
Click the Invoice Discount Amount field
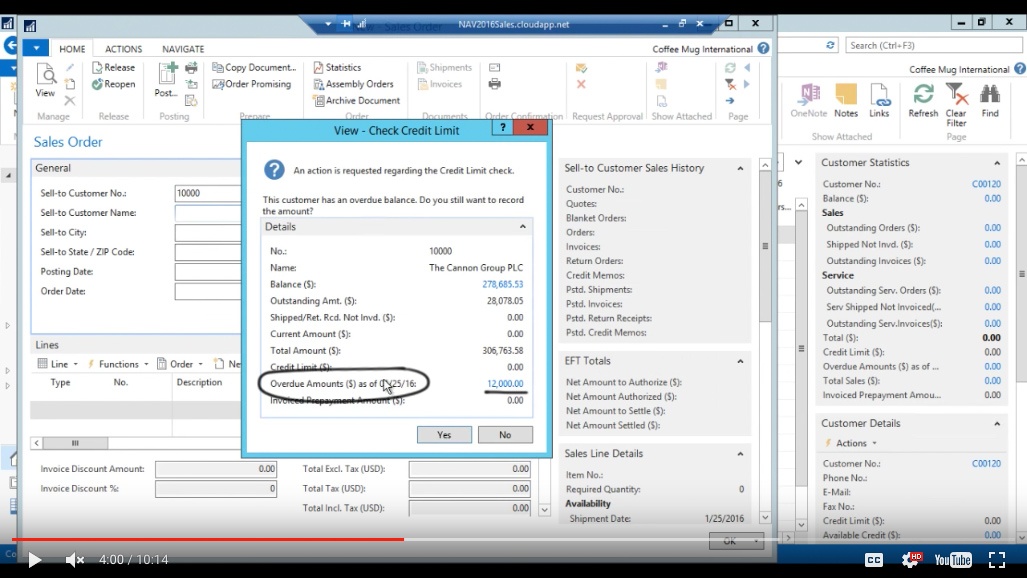[x=215, y=469]
